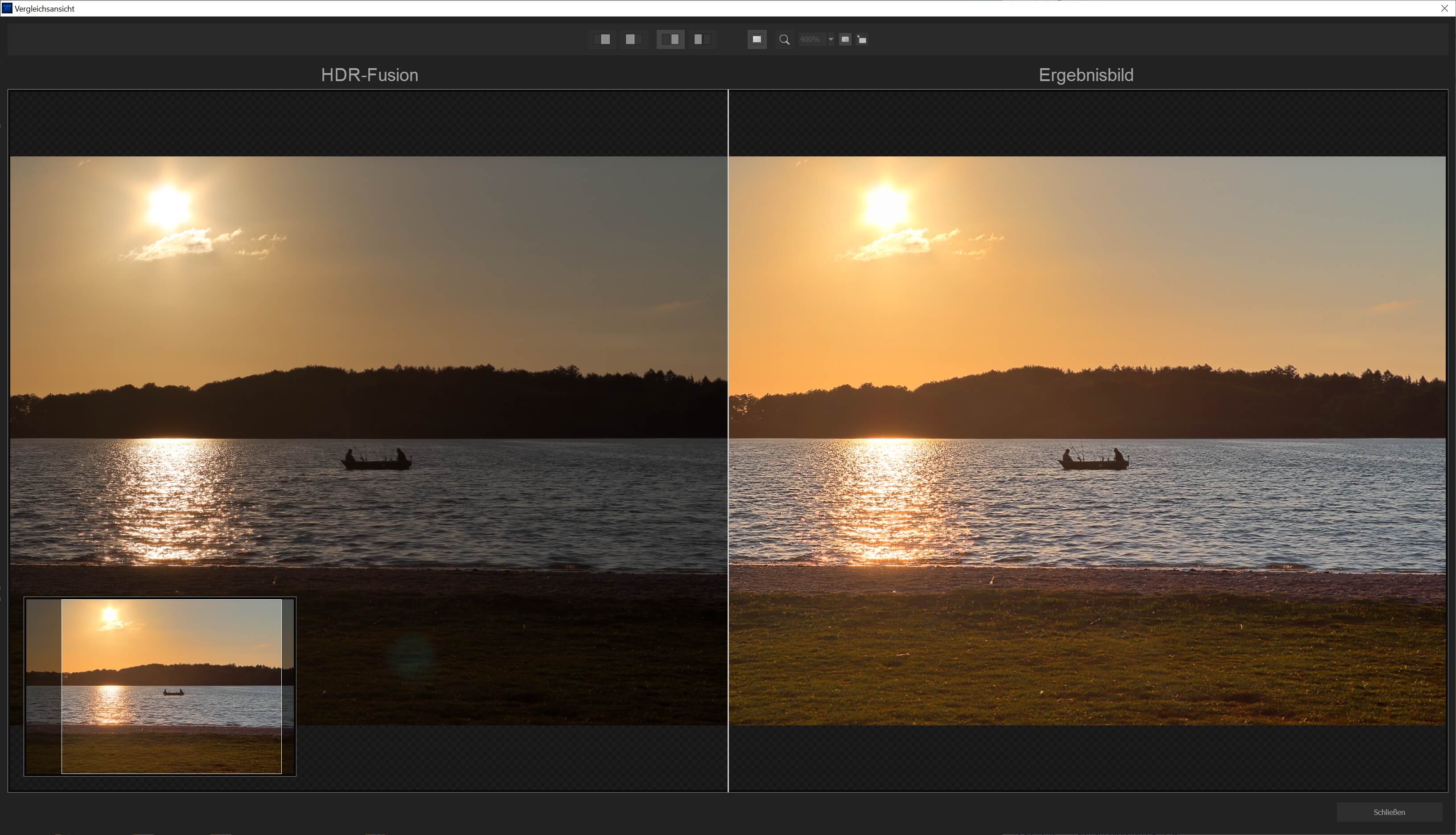Click the arrow-window icon at toolbar end

click(x=862, y=40)
